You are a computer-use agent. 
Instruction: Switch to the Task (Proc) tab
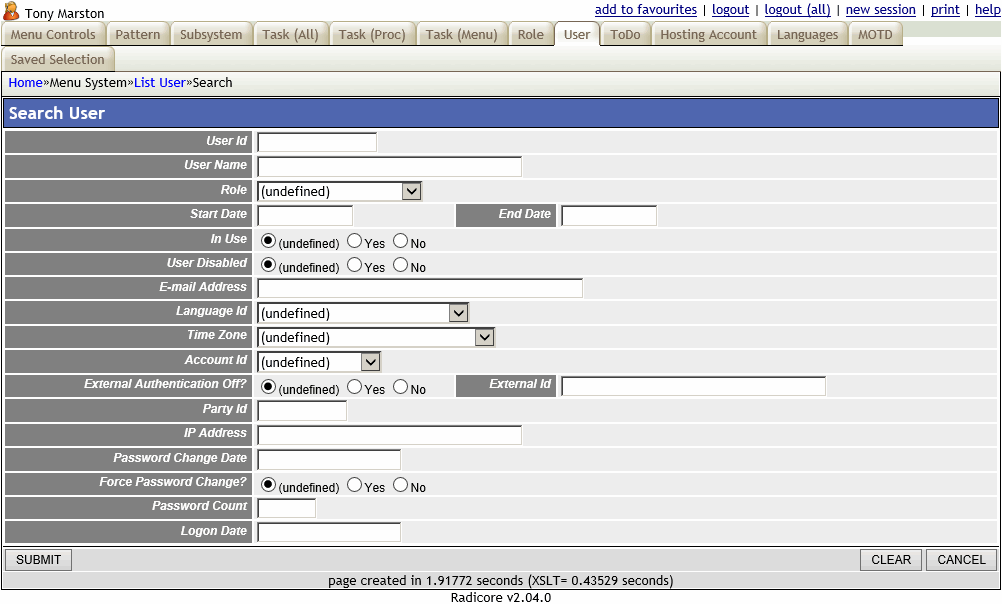pyautogui.click(x=373, y=33)
